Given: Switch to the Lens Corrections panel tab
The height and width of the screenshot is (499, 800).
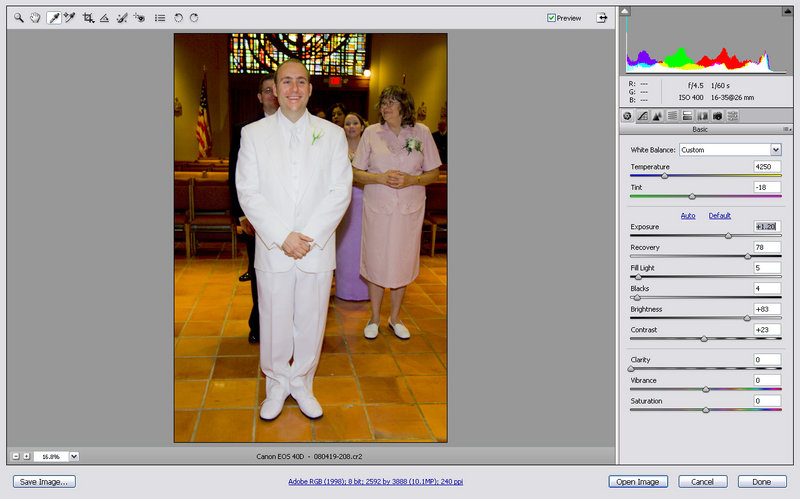Looking at the screenshot, I should coord(703,116).
